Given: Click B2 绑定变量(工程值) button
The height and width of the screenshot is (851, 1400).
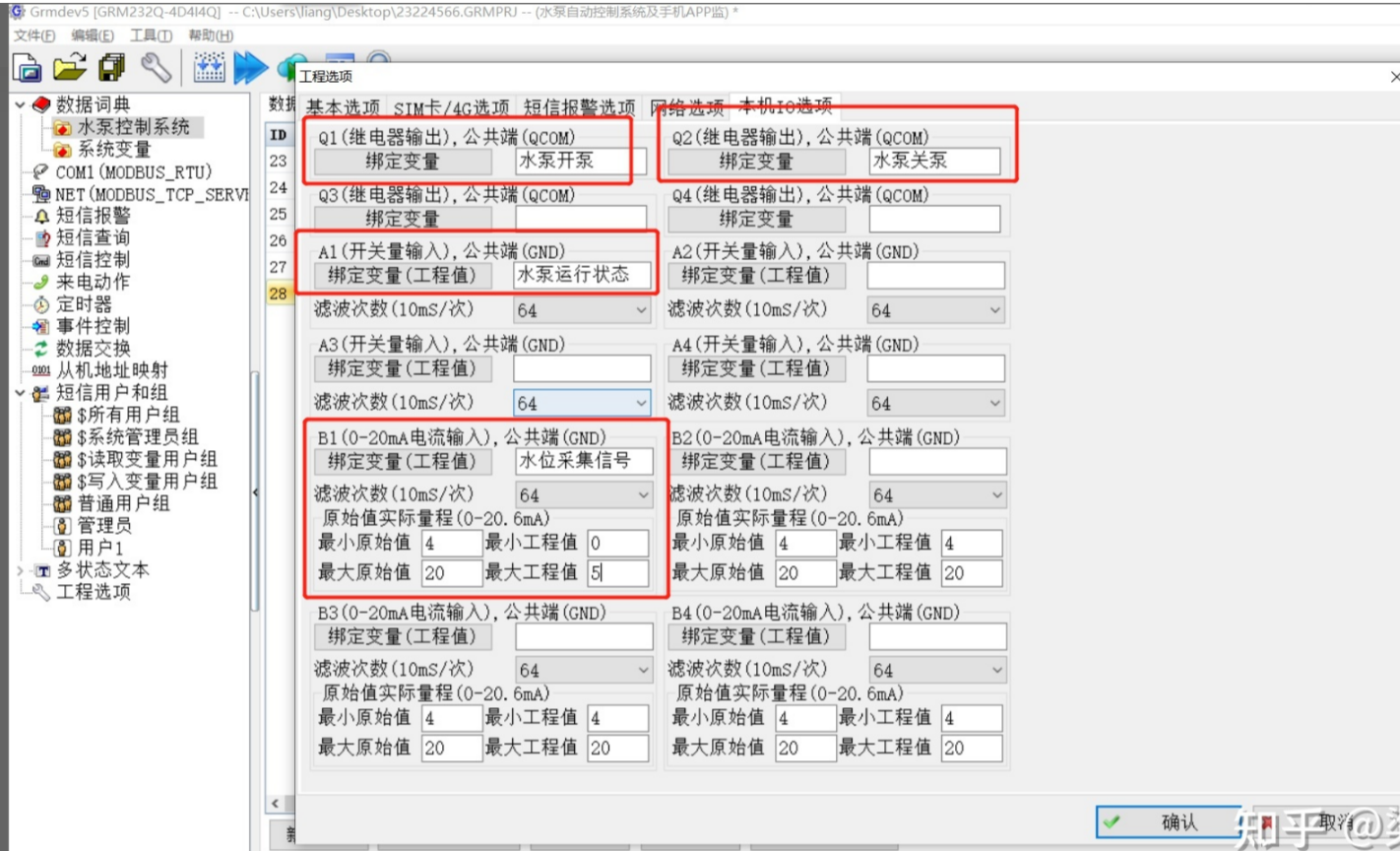Looking at the screenshot, I should tap(756, 461).
